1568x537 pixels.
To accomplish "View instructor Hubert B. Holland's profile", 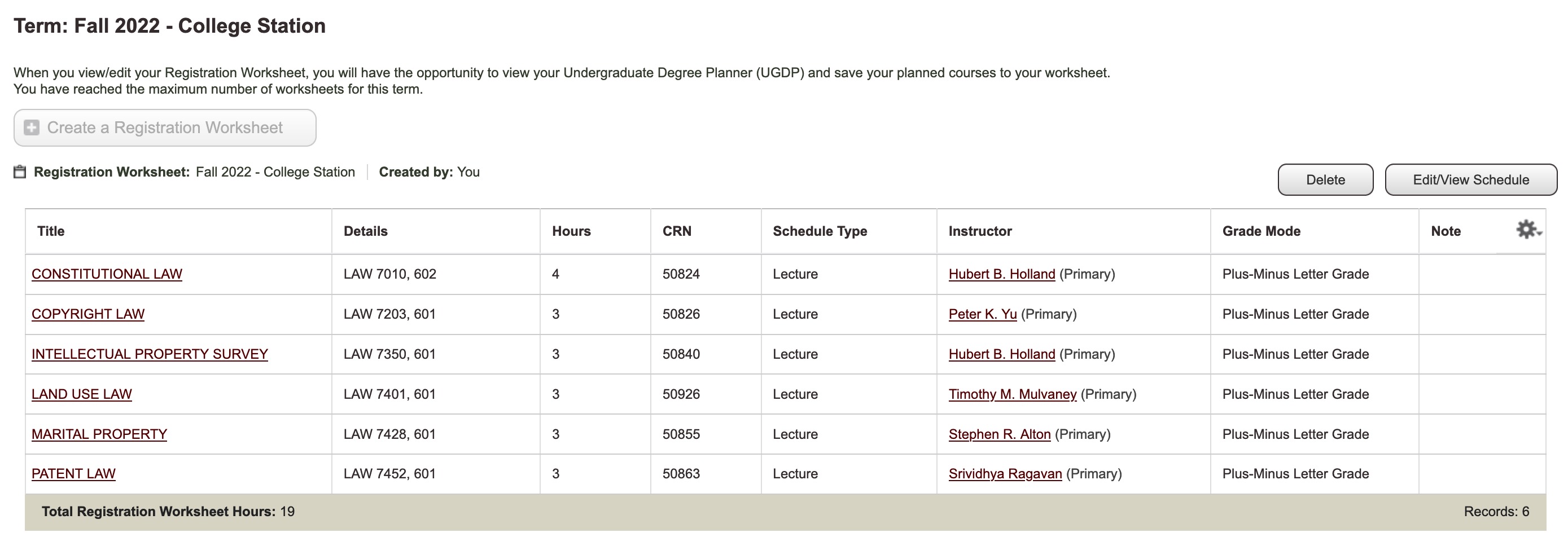I will [1001, 274].
